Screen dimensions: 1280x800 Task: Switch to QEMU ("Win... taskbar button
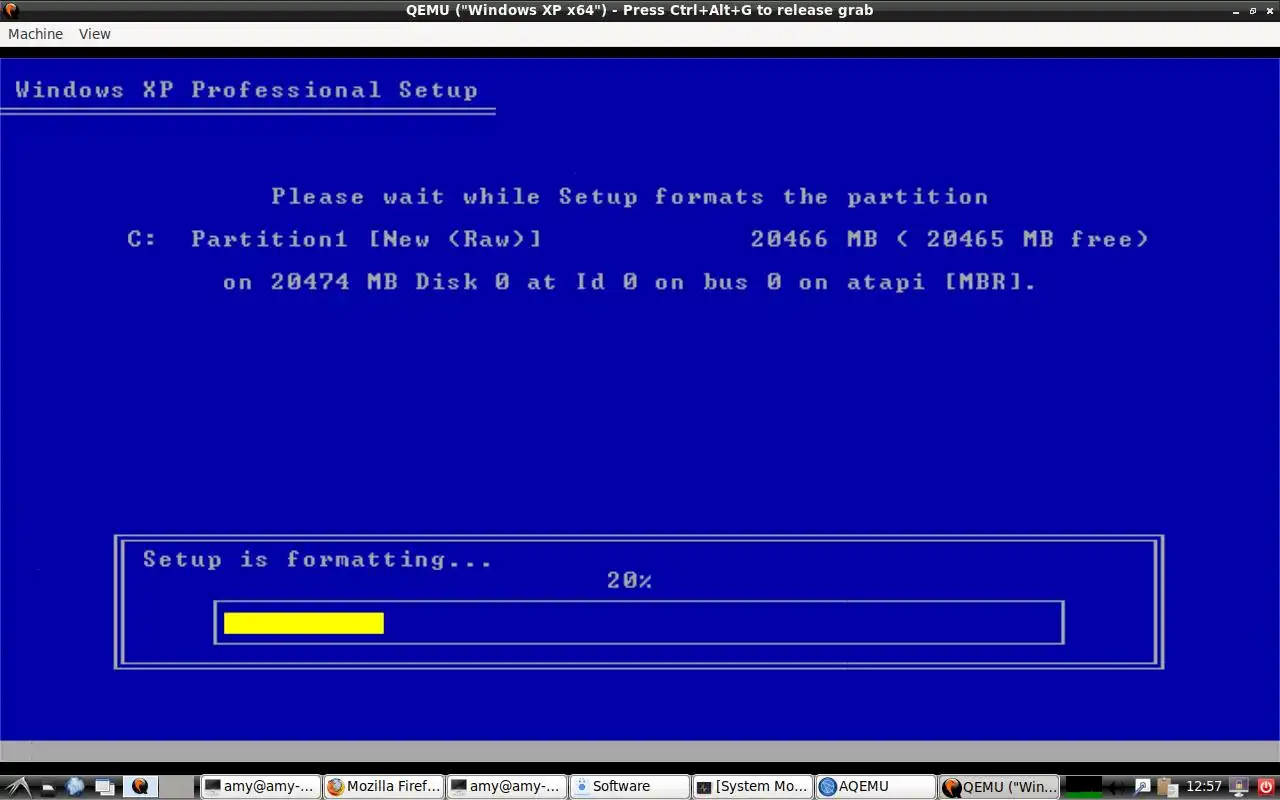point(999,787)
